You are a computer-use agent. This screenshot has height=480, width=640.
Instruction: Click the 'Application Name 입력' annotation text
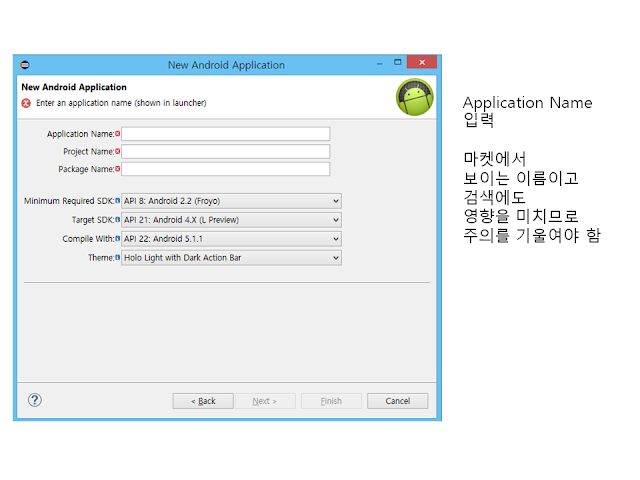coord(527,111)
